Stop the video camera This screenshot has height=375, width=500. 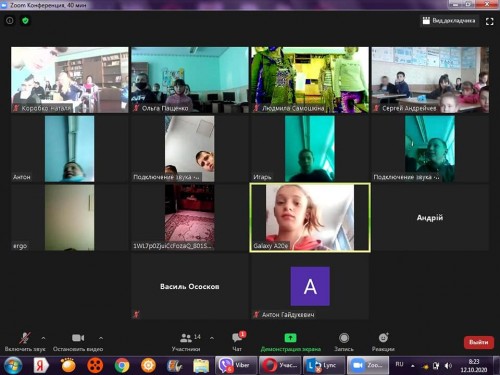click(x=78, y=342)
